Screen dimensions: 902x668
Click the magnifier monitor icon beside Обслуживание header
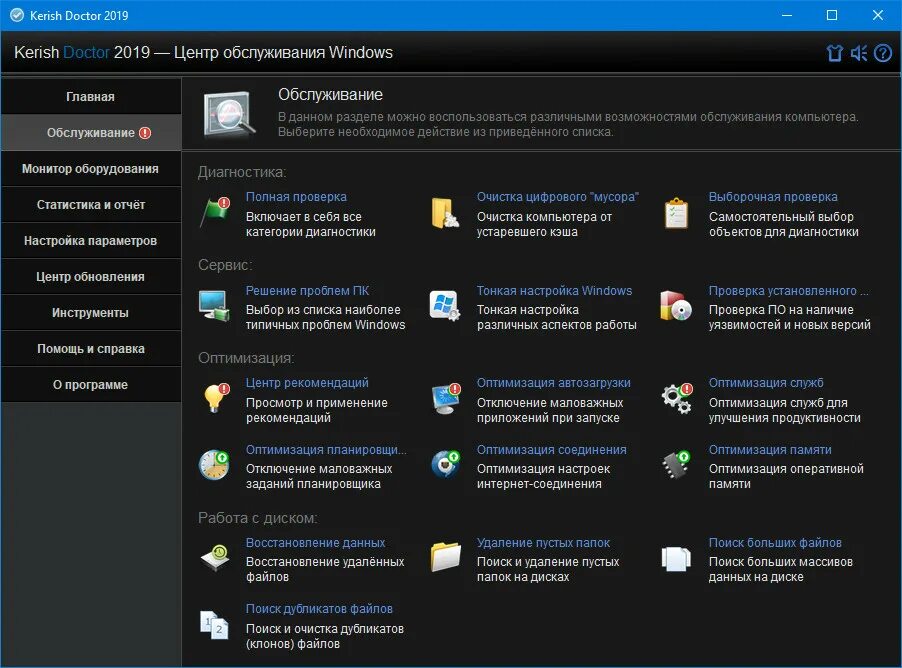230,113
